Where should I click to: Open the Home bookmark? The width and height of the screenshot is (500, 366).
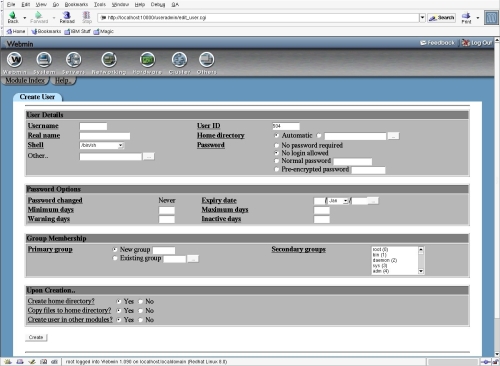[x=16, y=31]
